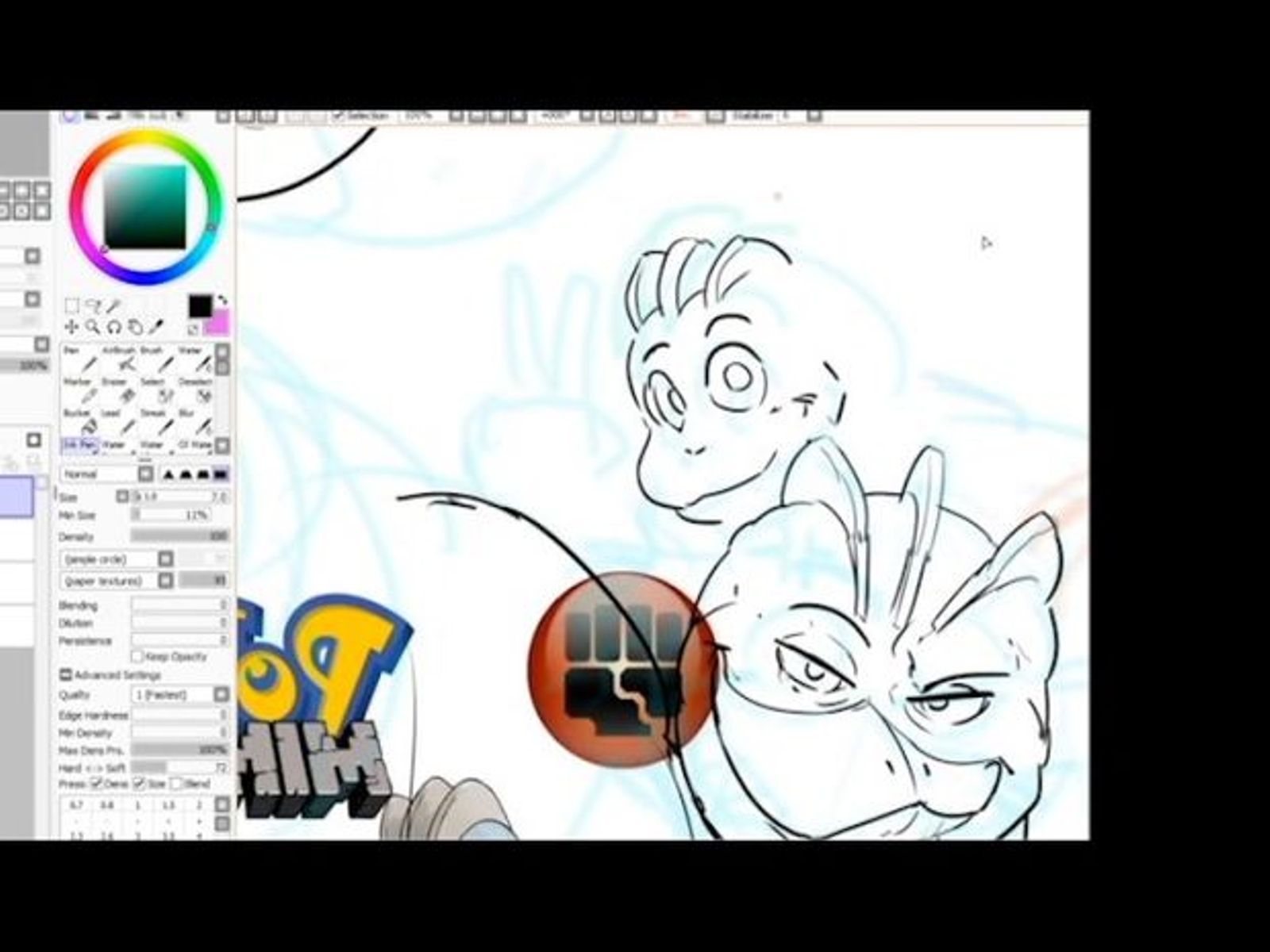Toggle the transparent color switch
Viewport: 1270px width, 952px height.
194,329
